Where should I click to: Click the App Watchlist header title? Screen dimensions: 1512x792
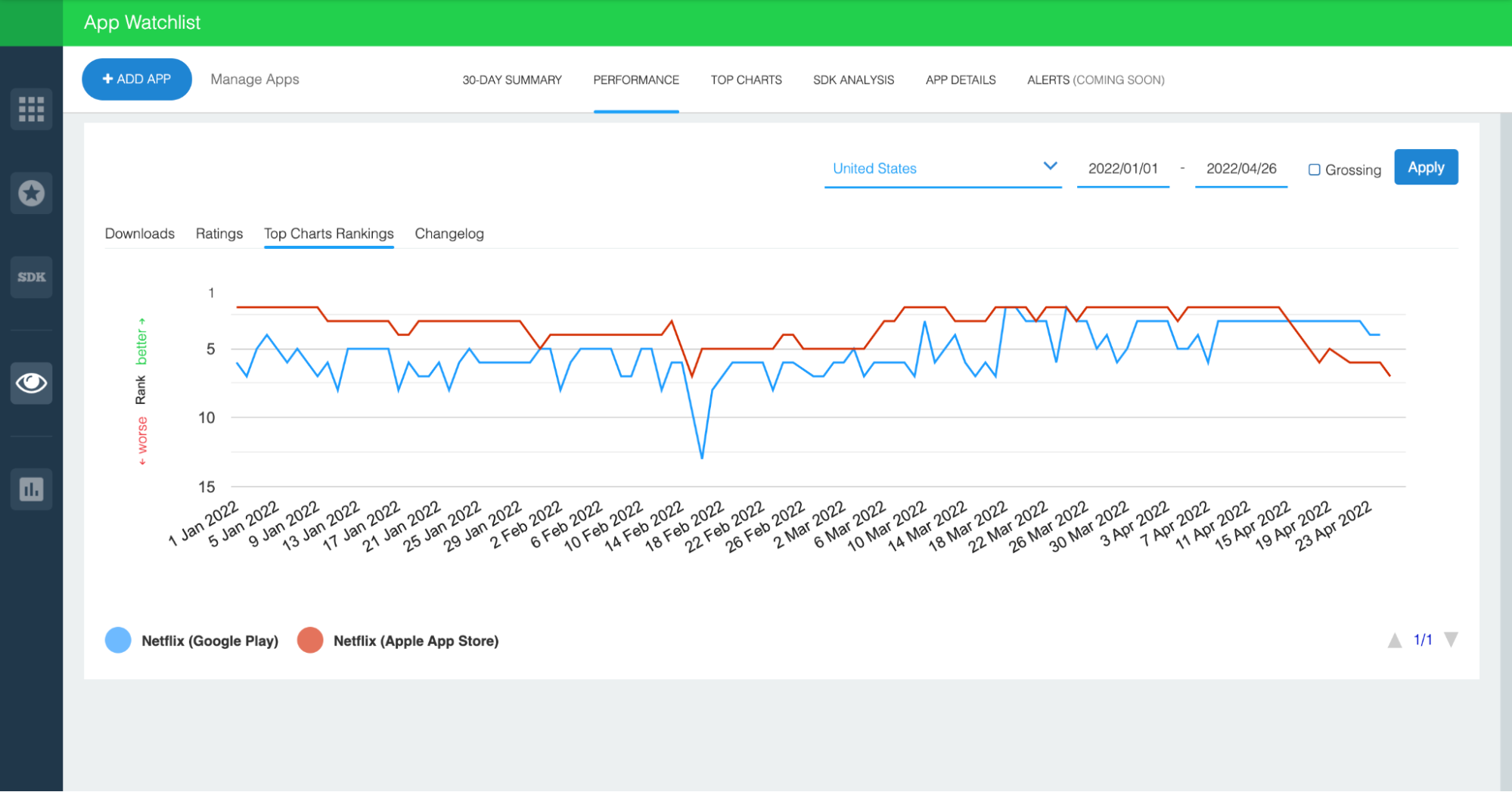tap(142, 23)
